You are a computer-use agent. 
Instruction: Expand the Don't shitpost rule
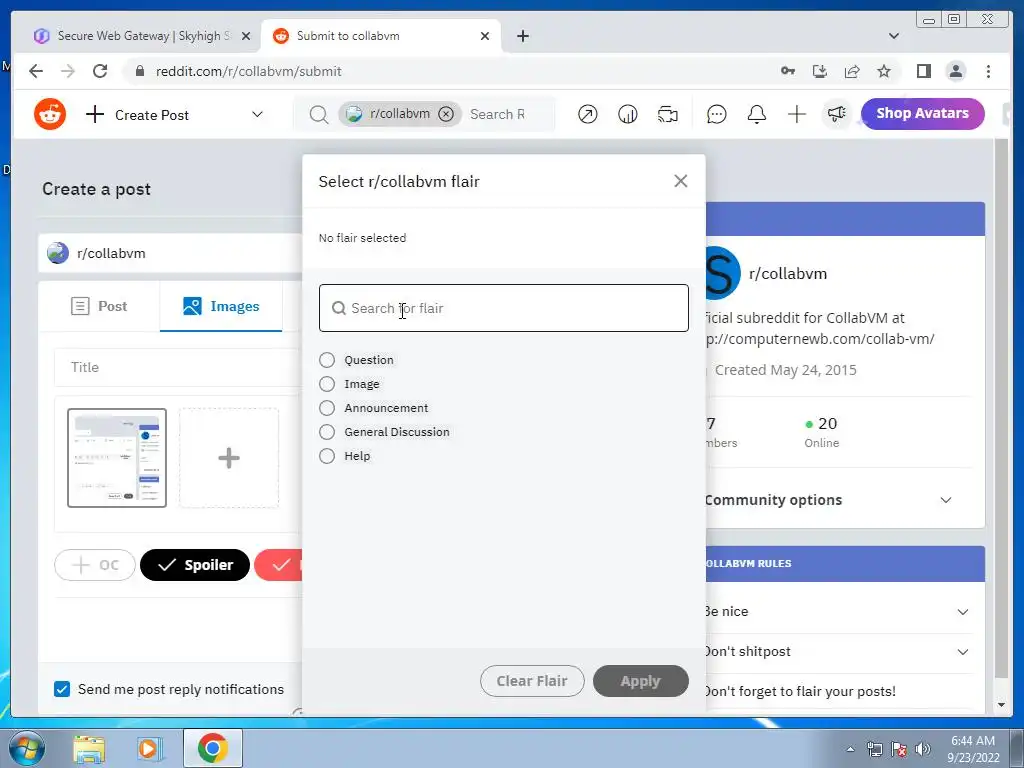[x=963, y=652]
